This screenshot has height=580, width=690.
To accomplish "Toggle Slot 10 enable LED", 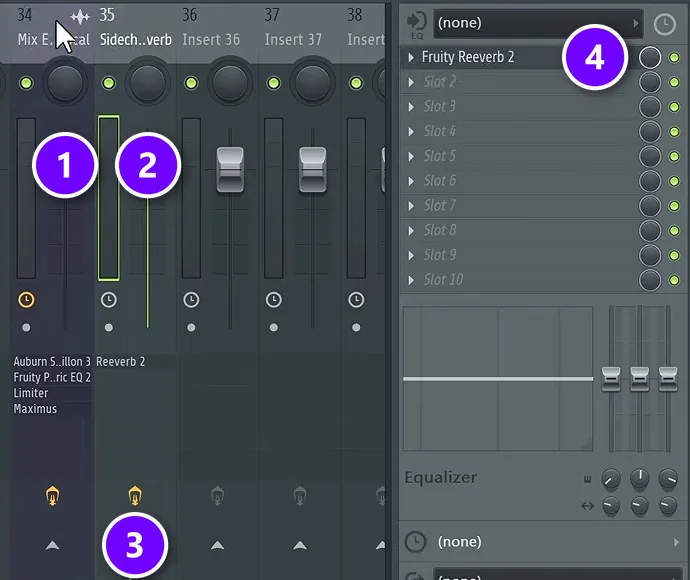I will coord(674,280).
